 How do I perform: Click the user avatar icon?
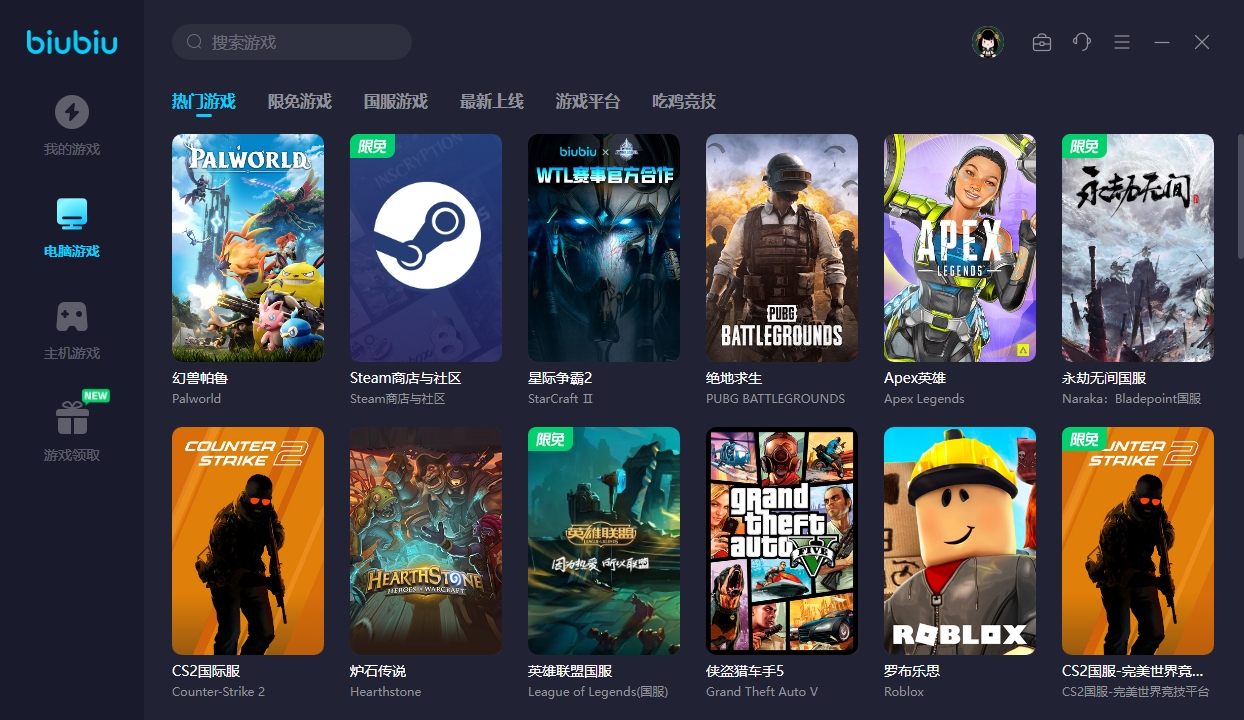(988, 42)
